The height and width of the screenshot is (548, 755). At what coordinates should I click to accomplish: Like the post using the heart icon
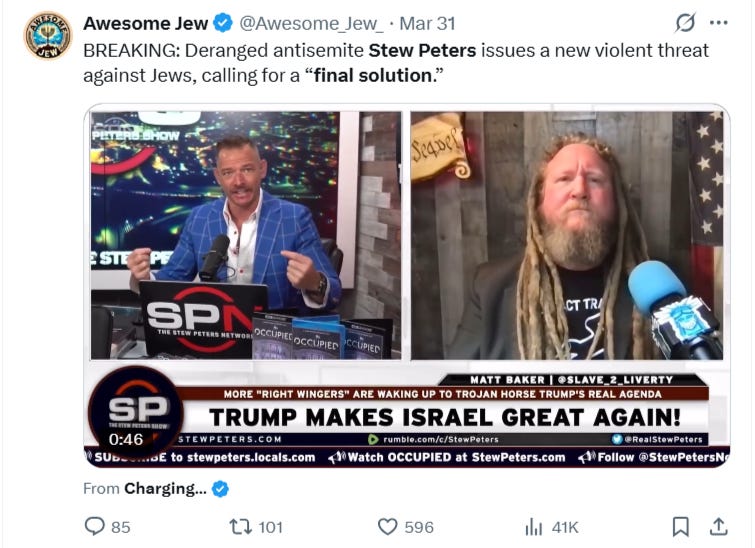[x=388, y=526]
